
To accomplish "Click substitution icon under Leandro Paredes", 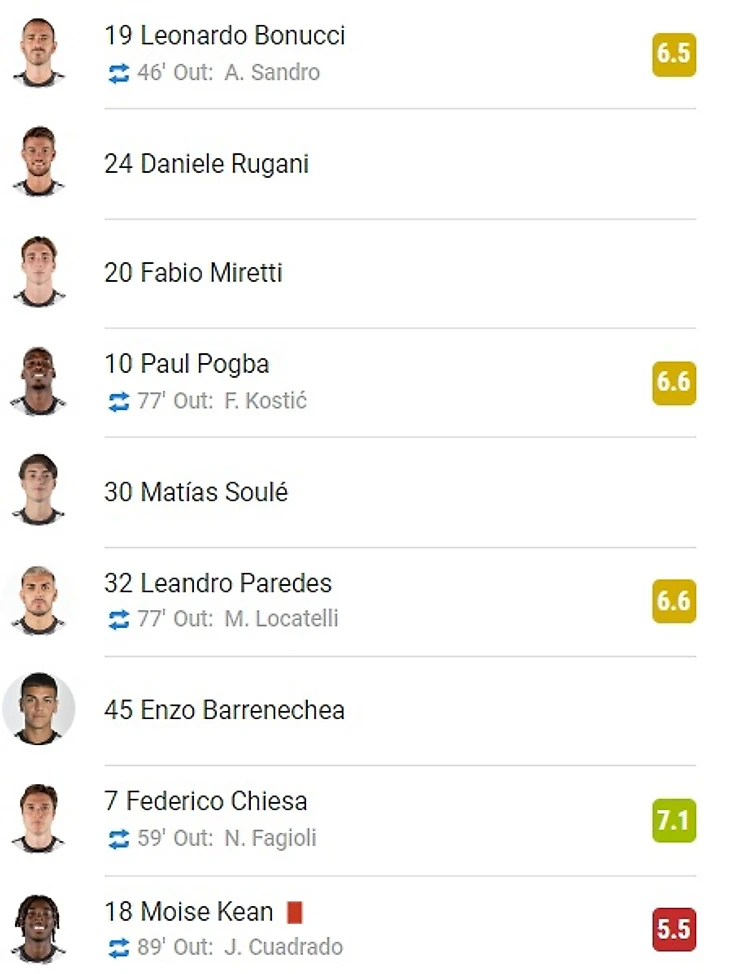I will [x=118, y=619].
